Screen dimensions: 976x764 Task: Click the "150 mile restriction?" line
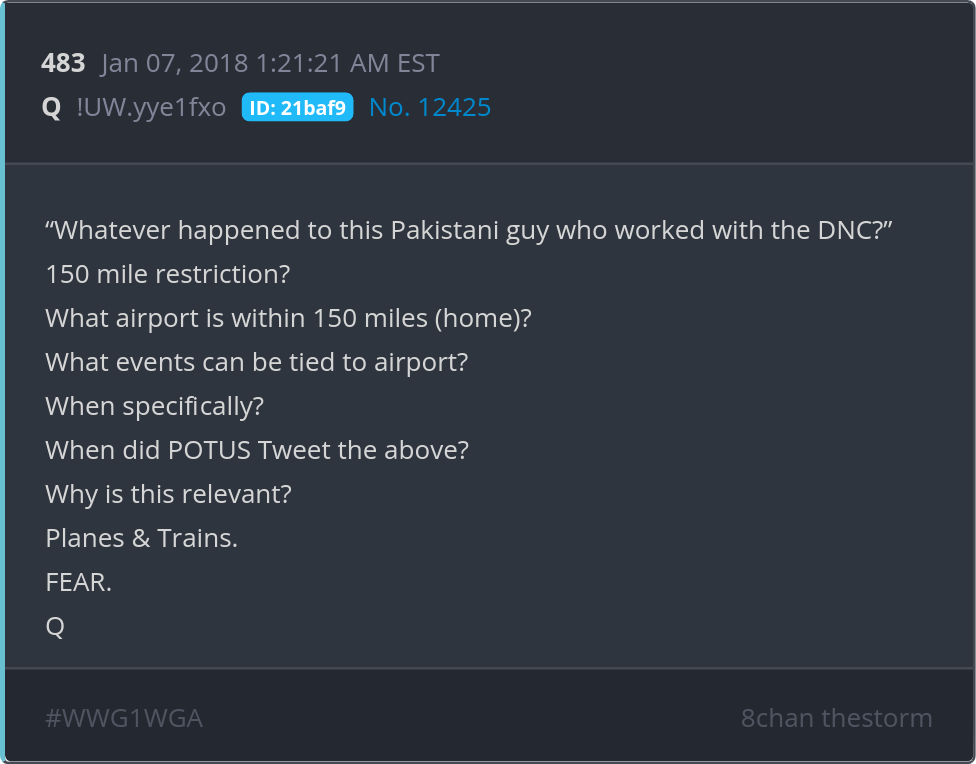pyautogui.click(x=167, y=274)
